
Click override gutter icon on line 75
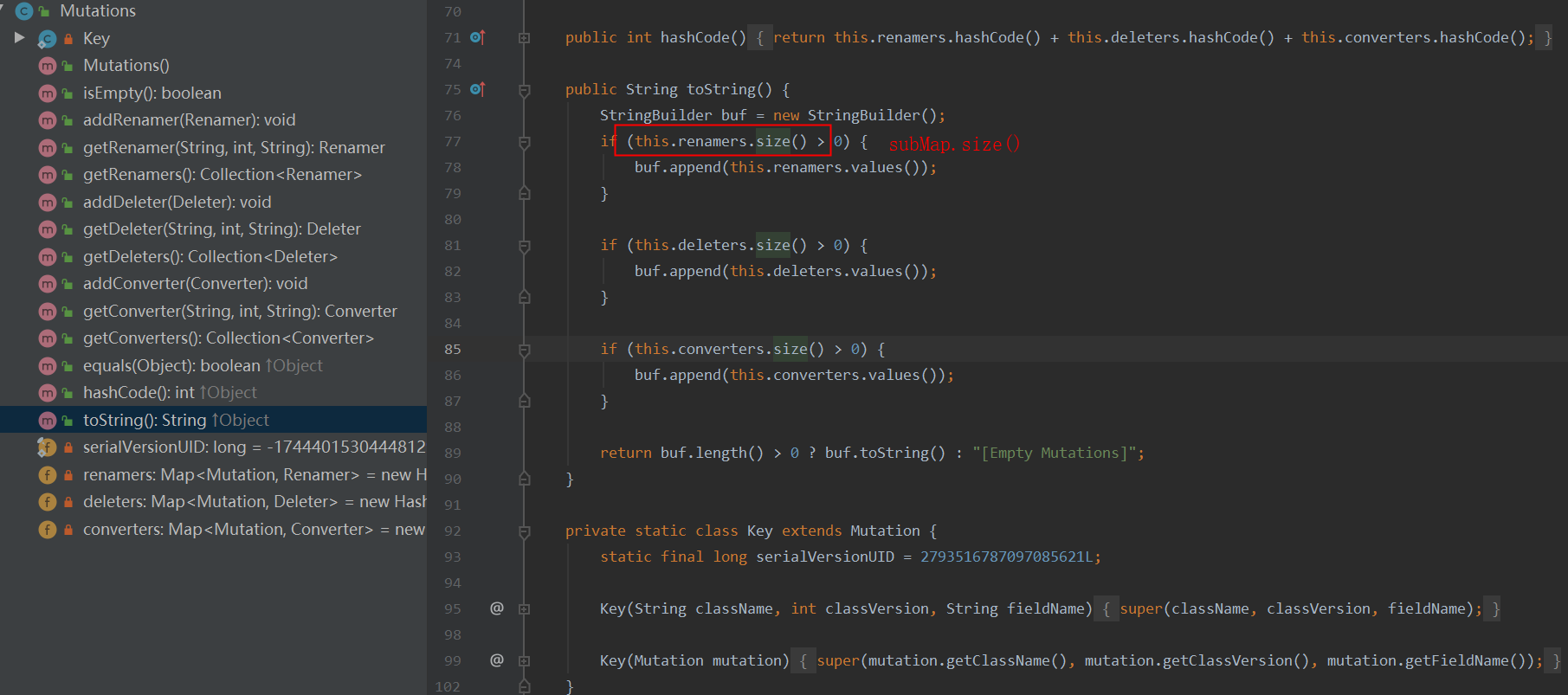click(x=477, y=89)
